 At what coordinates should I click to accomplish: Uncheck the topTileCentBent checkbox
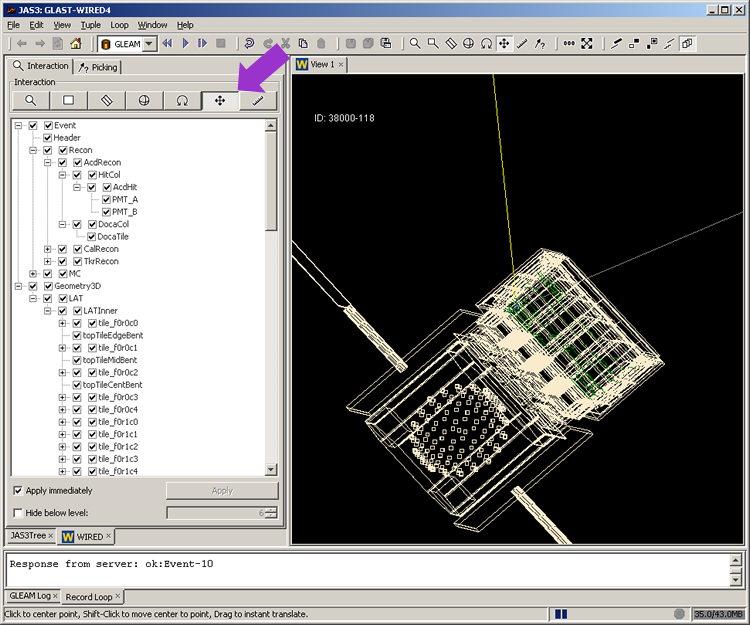77,385
